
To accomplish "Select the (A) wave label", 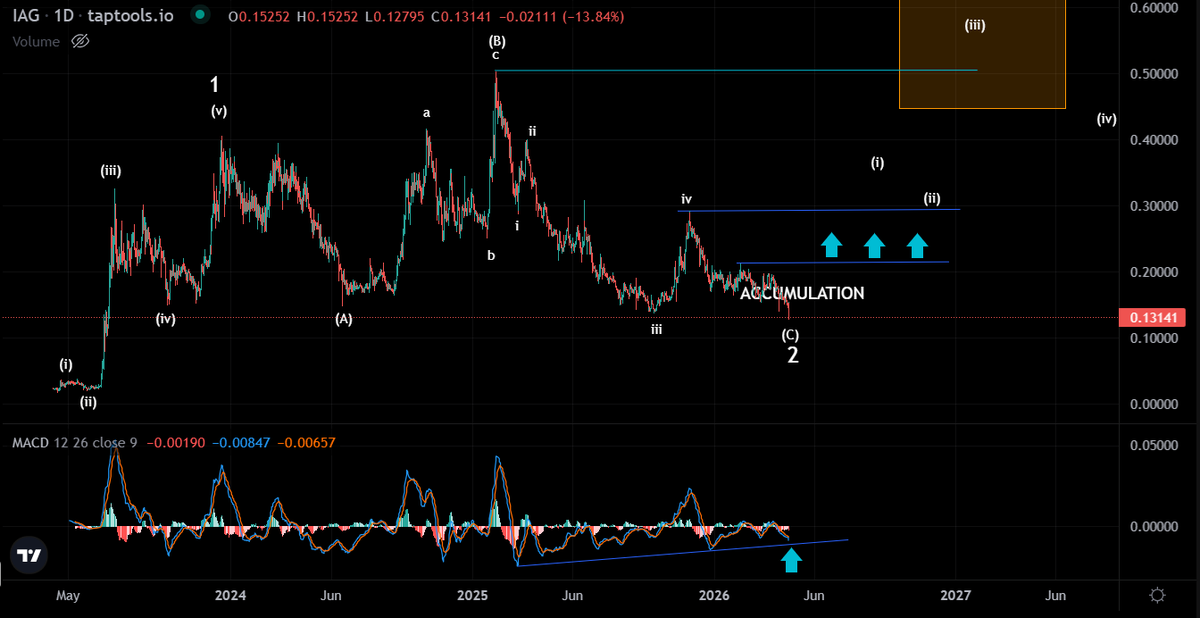I will click(x=344, y=319).
